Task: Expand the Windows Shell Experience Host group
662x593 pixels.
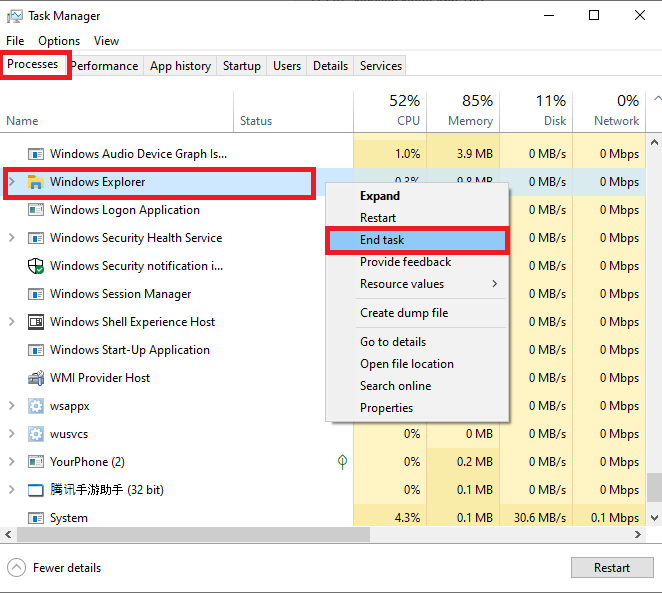Action: tap(12, 322)
